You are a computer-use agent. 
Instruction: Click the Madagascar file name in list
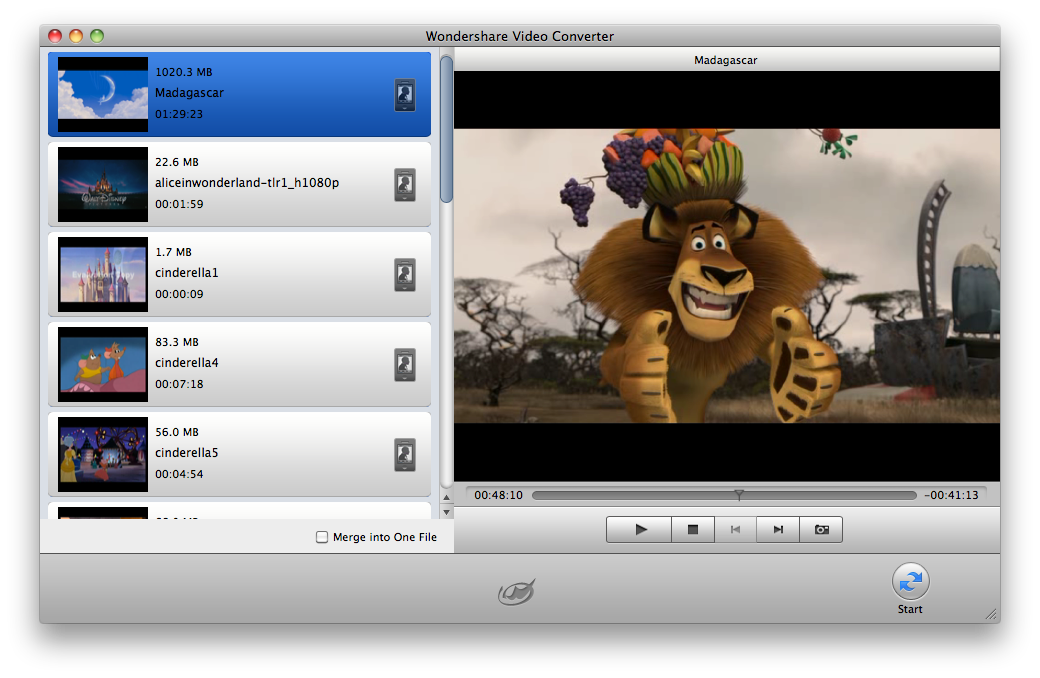189,93
